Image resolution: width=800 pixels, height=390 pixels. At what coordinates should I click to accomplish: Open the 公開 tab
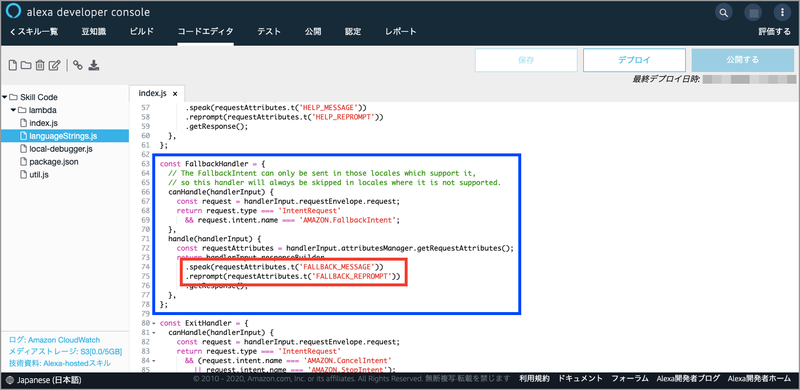pyautogui.click(x=313, y=32)
